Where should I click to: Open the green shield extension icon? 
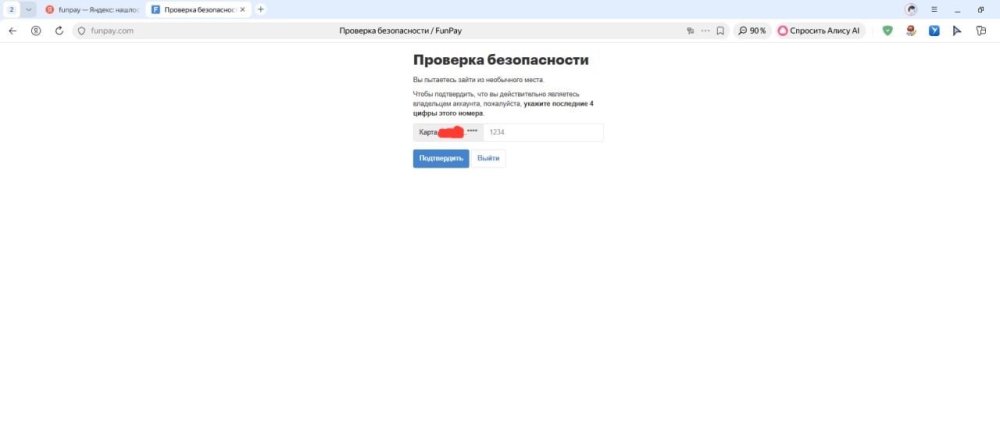coord(887,31)
